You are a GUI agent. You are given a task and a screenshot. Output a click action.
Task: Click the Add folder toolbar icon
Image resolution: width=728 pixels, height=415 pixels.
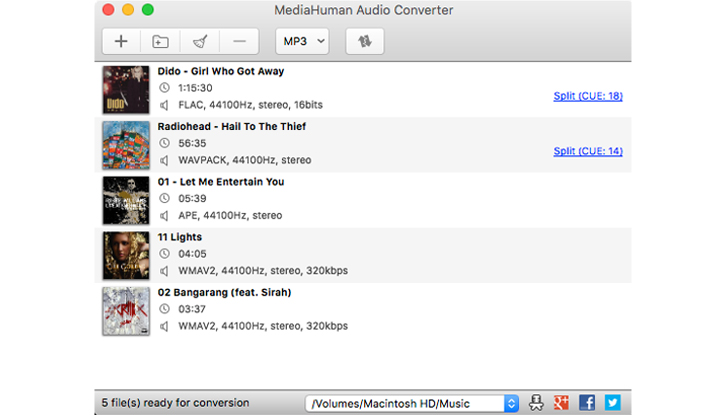pos(161,41)
